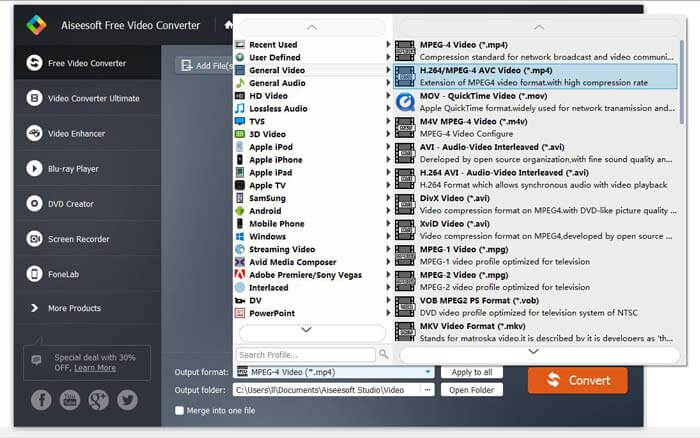Choose MKV Video Format (*.mkv)
This screenshot has height=438, width=700.
point(536,332)
